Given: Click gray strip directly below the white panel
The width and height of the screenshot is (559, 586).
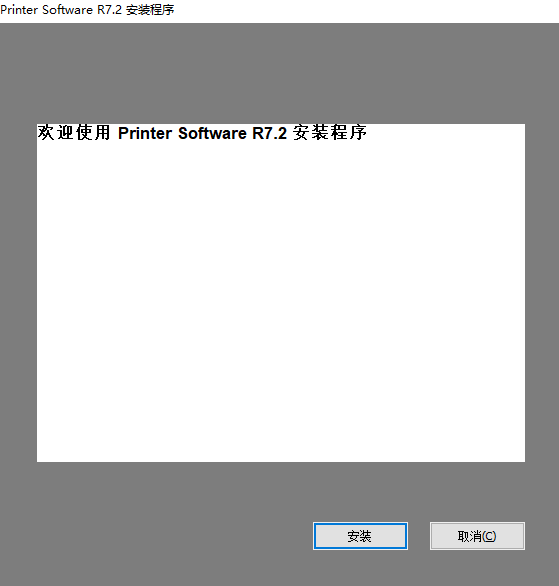Looking at the screenshot, I should tap(281, 491).
